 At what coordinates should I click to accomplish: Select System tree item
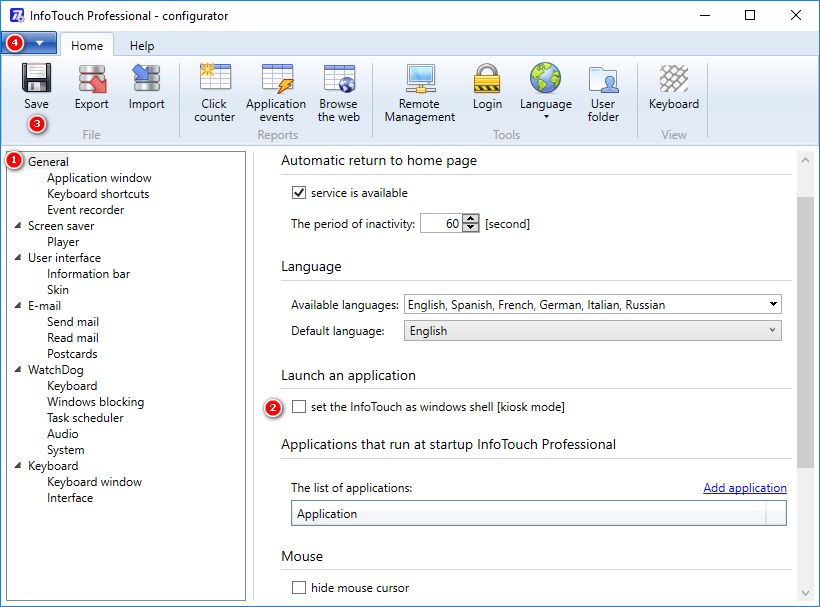[x=65, y=450]
